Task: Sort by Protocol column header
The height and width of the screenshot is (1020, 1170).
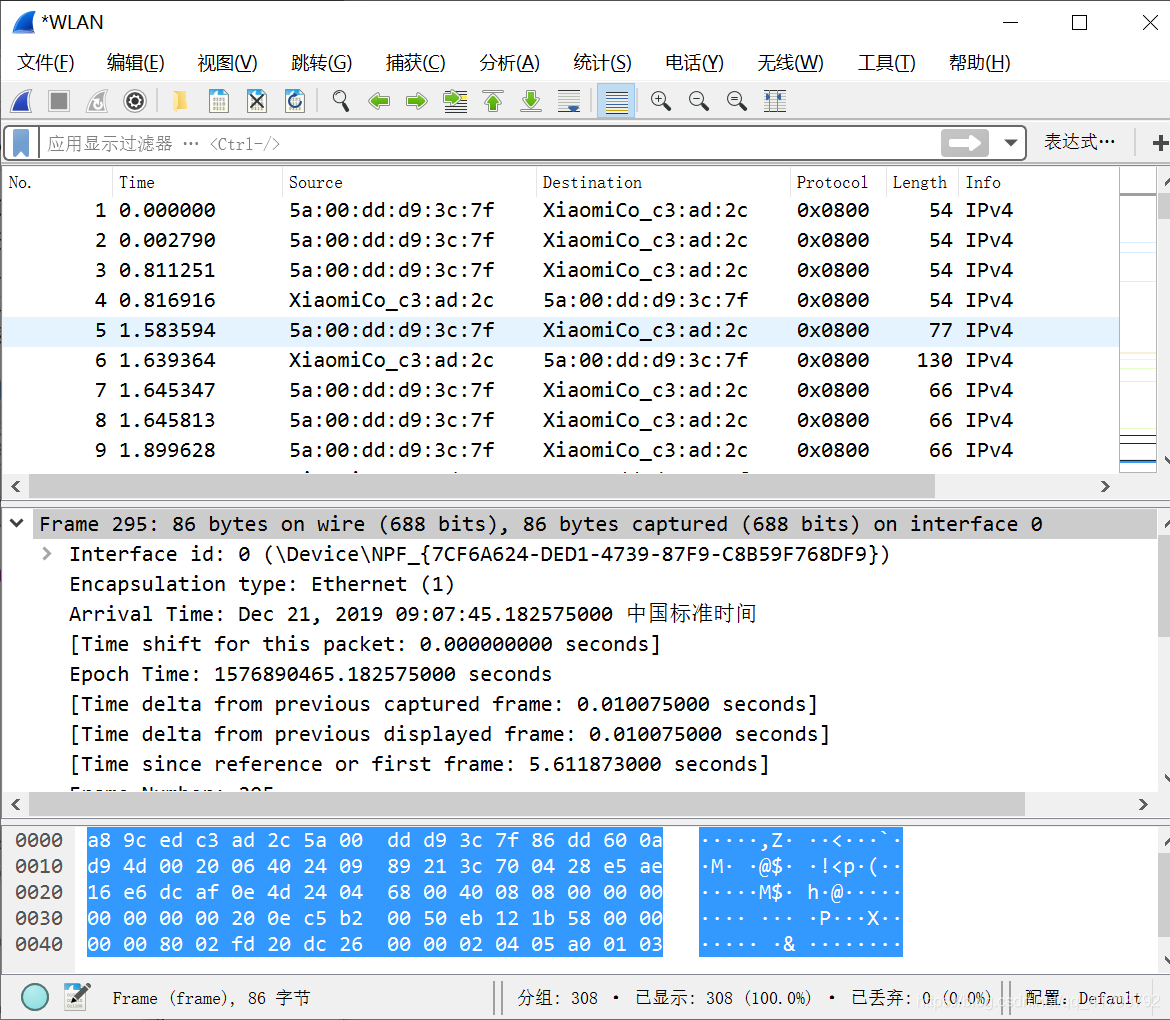Action: click(x=838, y=183)
